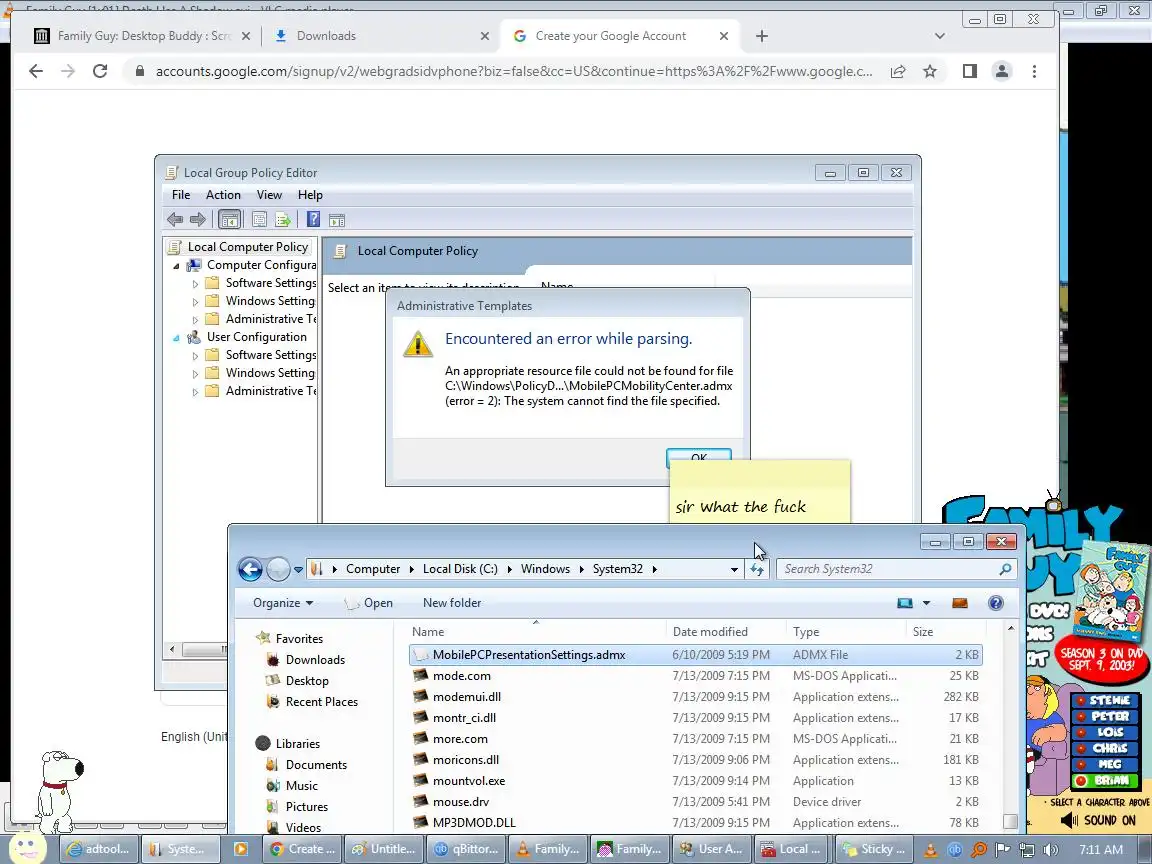Expand Administrative Templates under User Configuration

pos(195,392)
